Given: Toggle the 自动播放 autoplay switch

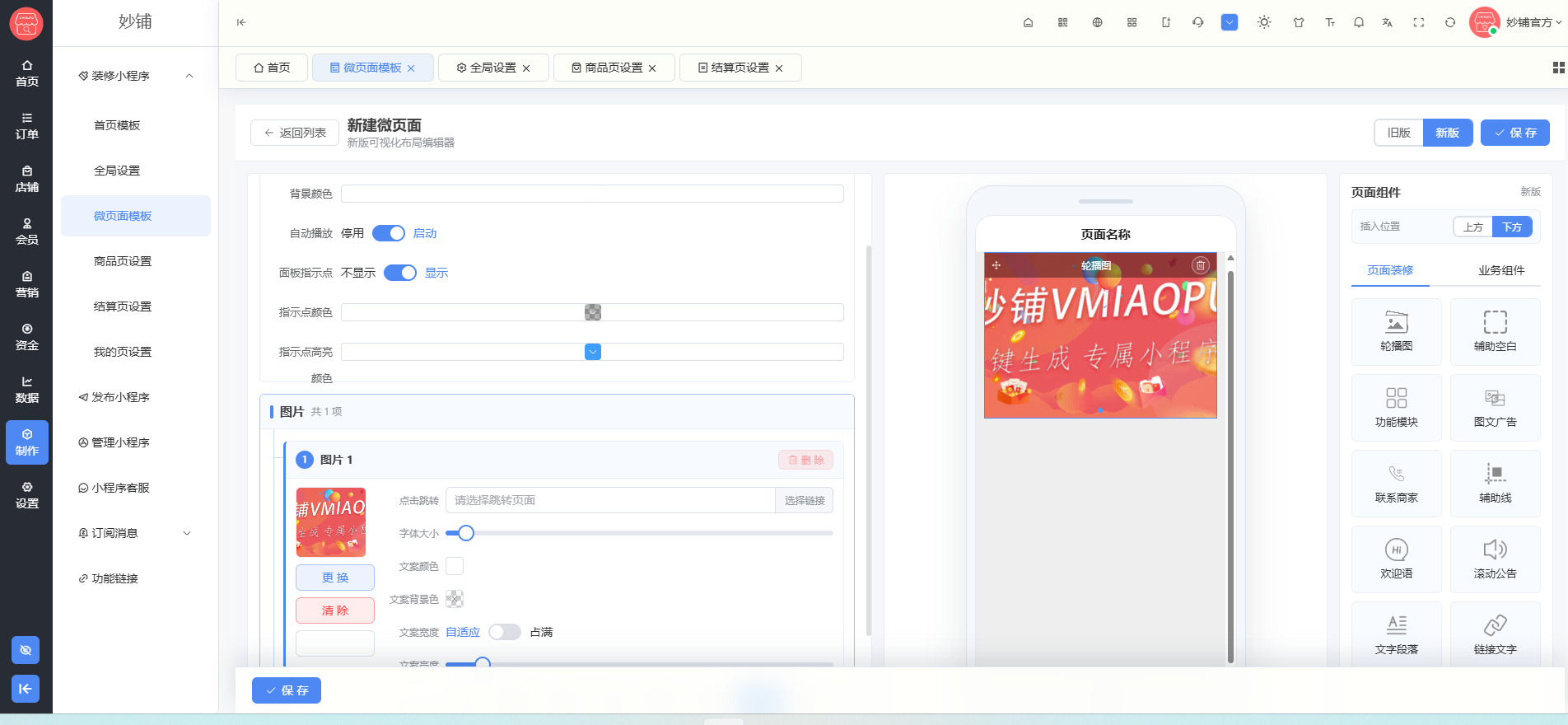Looking at the screenshot, I should [389, 233].
